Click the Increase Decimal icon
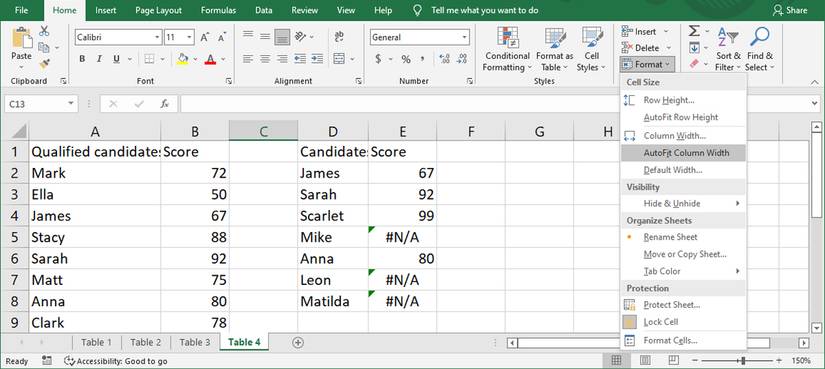This screenshot has width=825, height=369. [x=444, y=59]
